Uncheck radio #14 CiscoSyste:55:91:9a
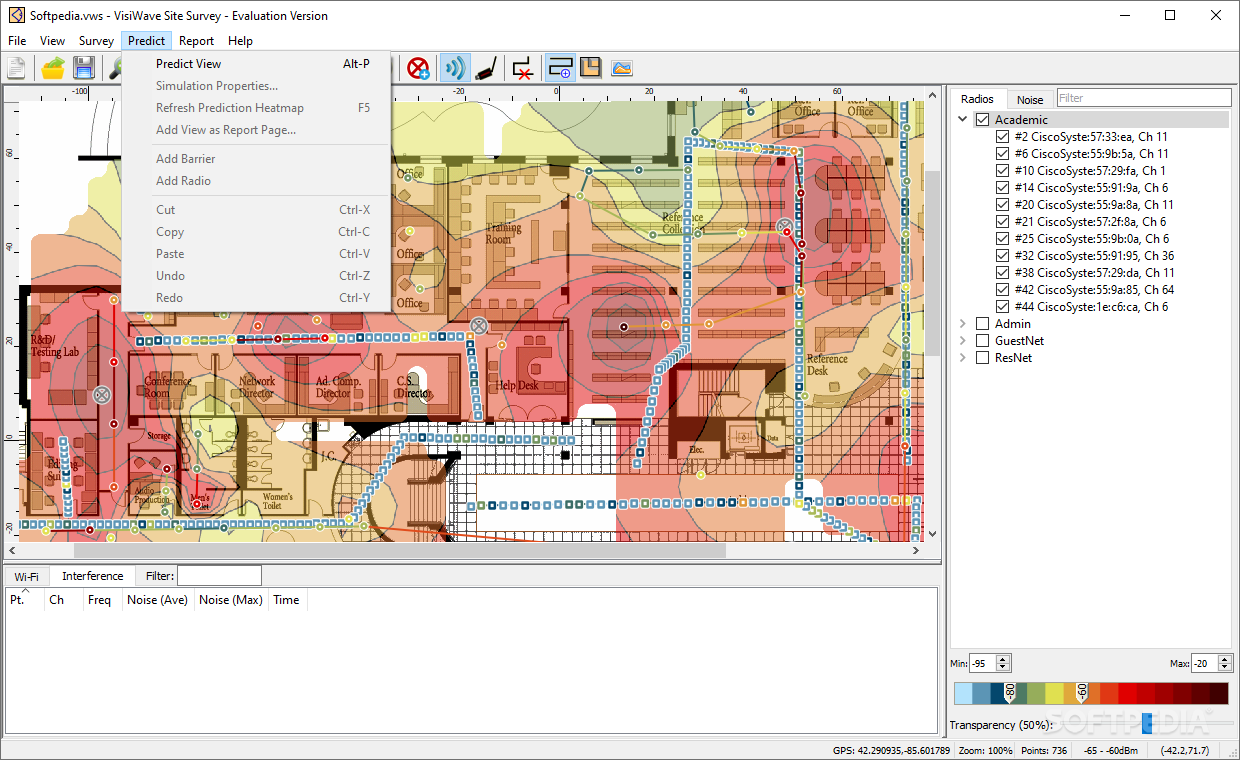 [1002, 188]
